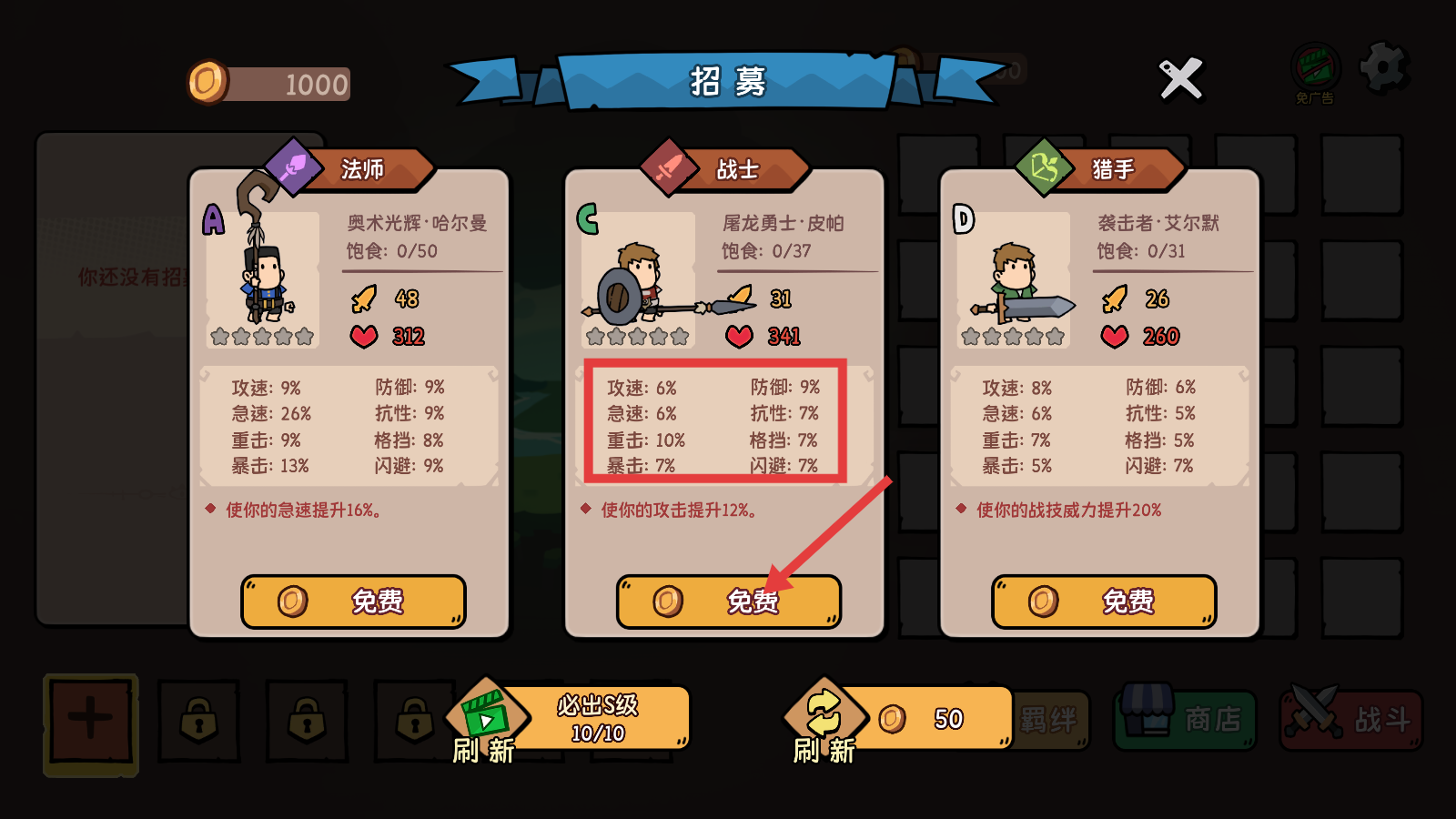
Task: Click the first locked hero slot
Action: click(x=198, y=722)
